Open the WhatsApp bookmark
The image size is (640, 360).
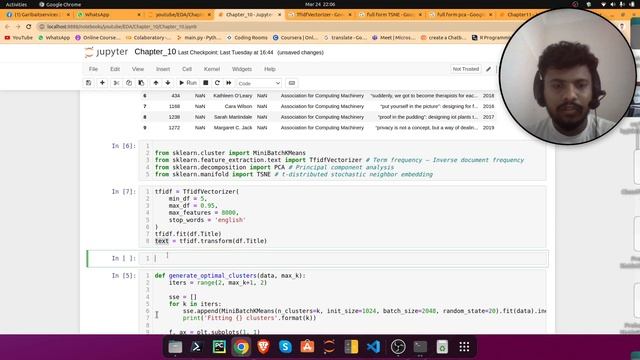tap(54, 38)
